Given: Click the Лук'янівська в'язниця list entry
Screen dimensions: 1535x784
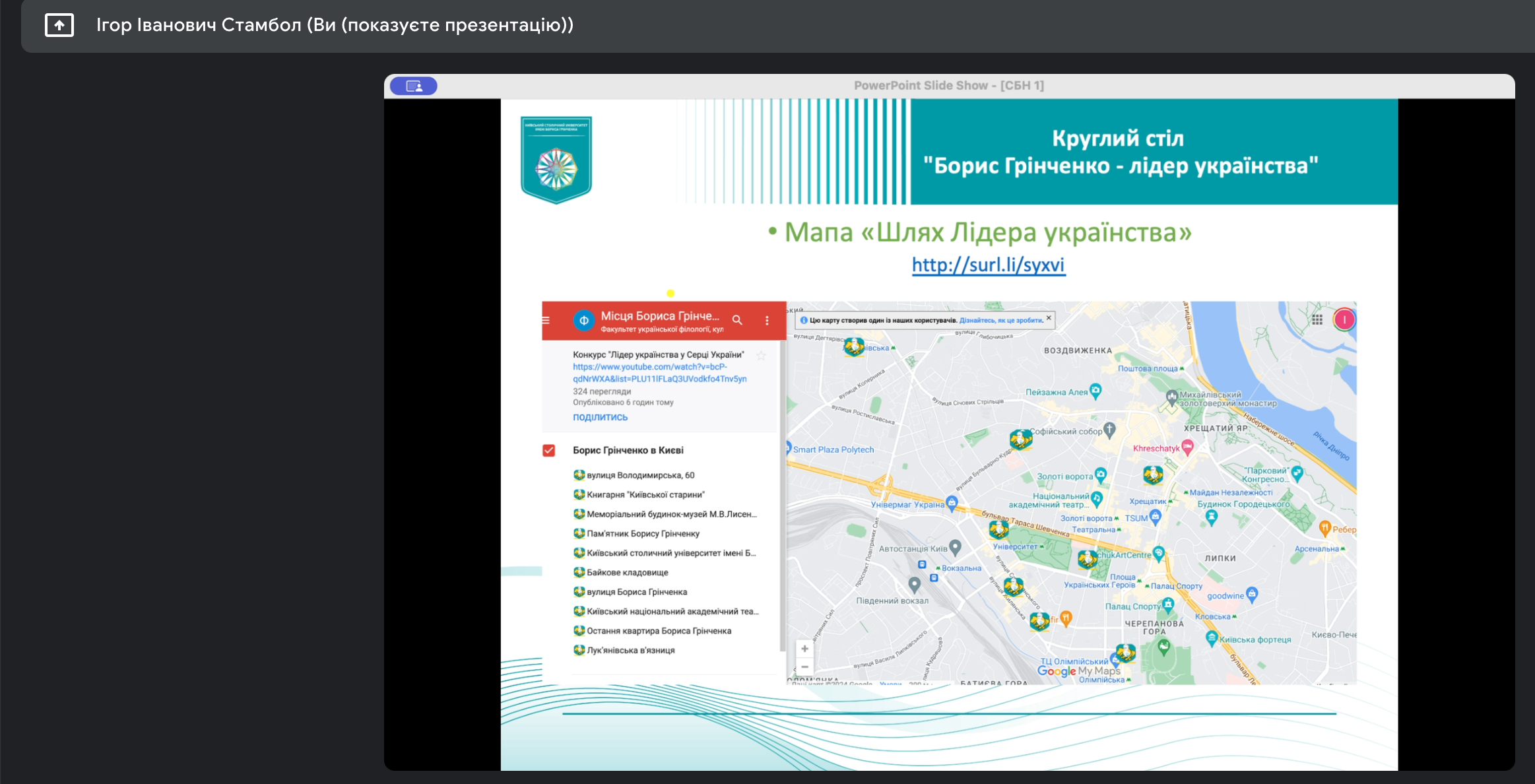Looking at the screenshot, I should tap(630, 651).
